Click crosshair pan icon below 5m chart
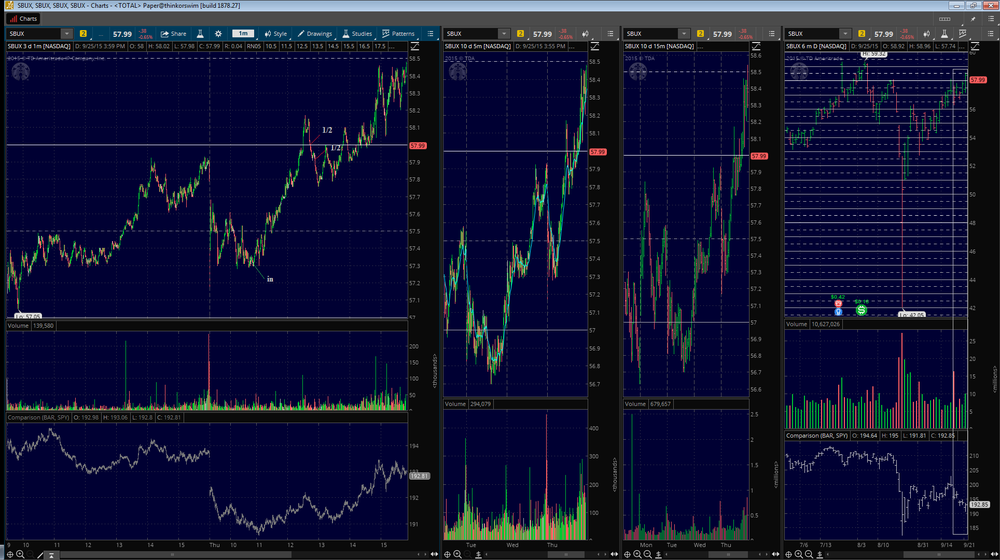Screen dimensions: 1000x560 coord(447,555)
